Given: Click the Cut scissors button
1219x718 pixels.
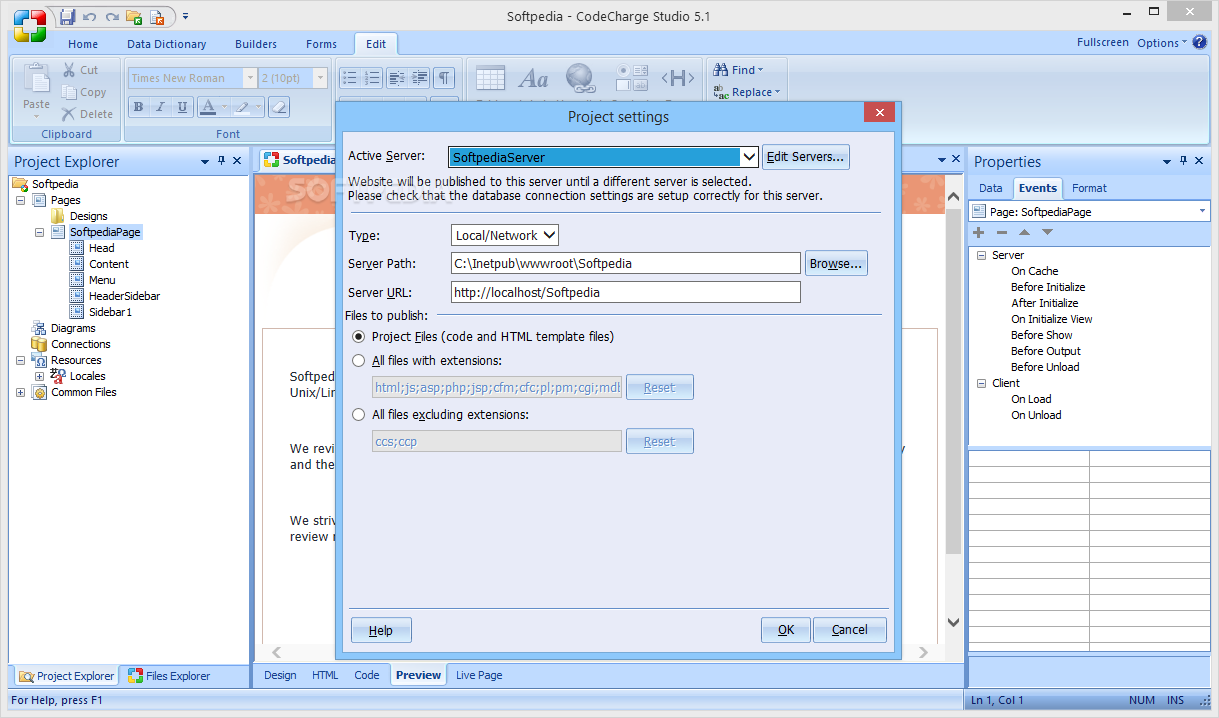Looking at the screenshot, I should pos(80,70).
